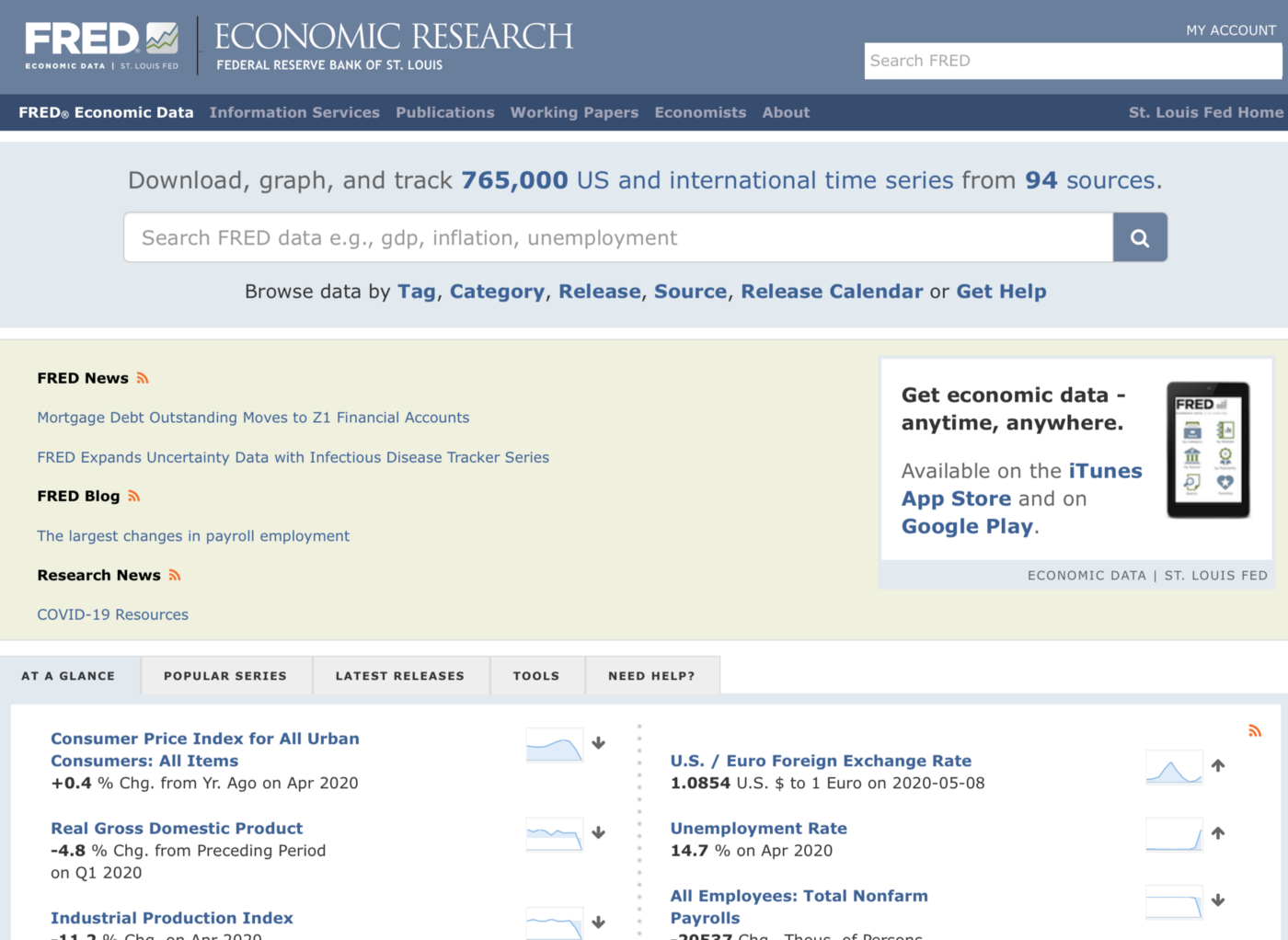The height and width of the screenshot is (940, 1288).
Task: Click the 765,000 time series link
Action: point(707,180)
